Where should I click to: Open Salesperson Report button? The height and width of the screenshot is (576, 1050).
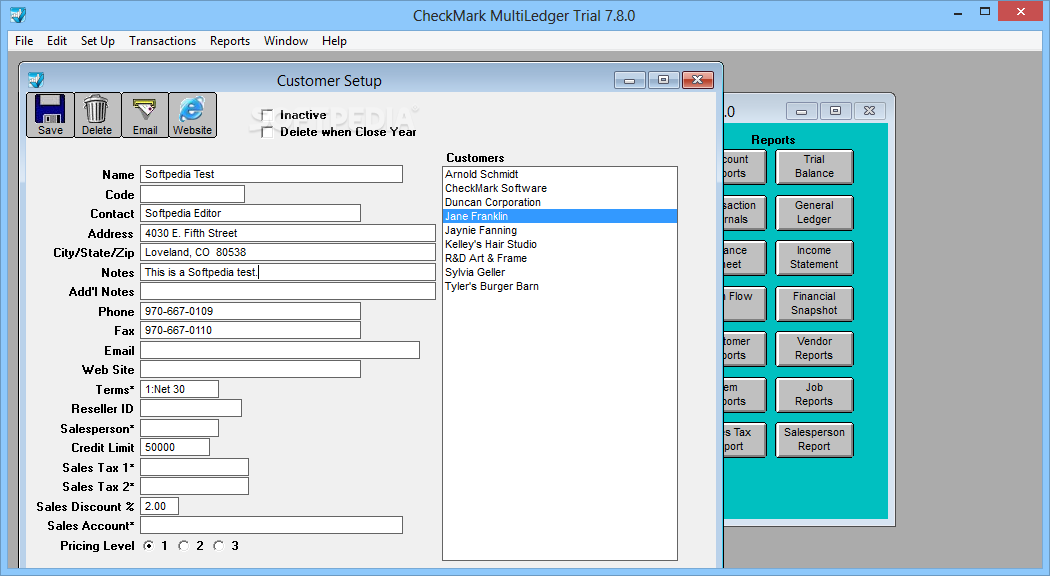click(x=814, y=439)
